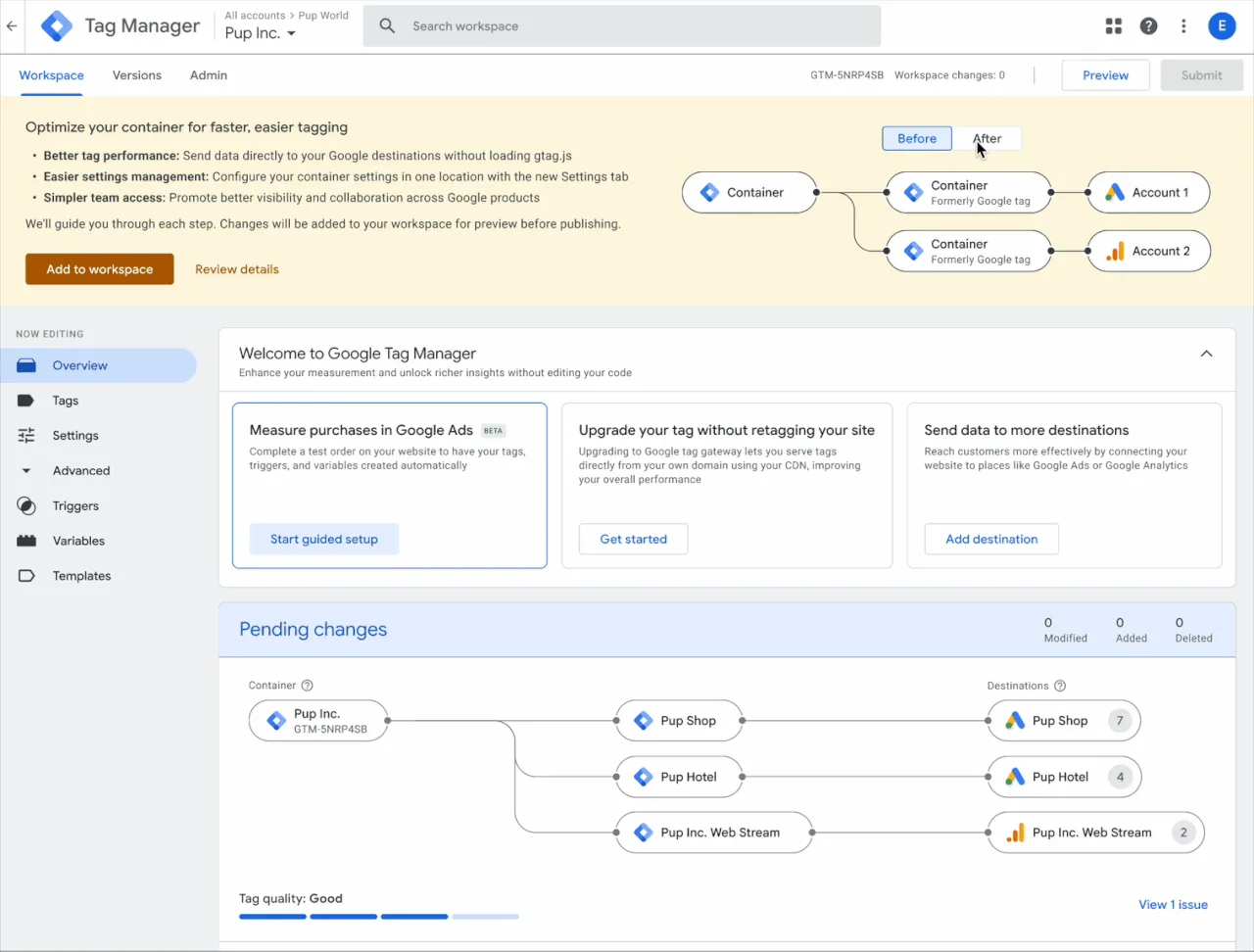Click the Variables icon in sidebar
The height and width of the screenshot is (952, 1254).
[x=26, y=541]
